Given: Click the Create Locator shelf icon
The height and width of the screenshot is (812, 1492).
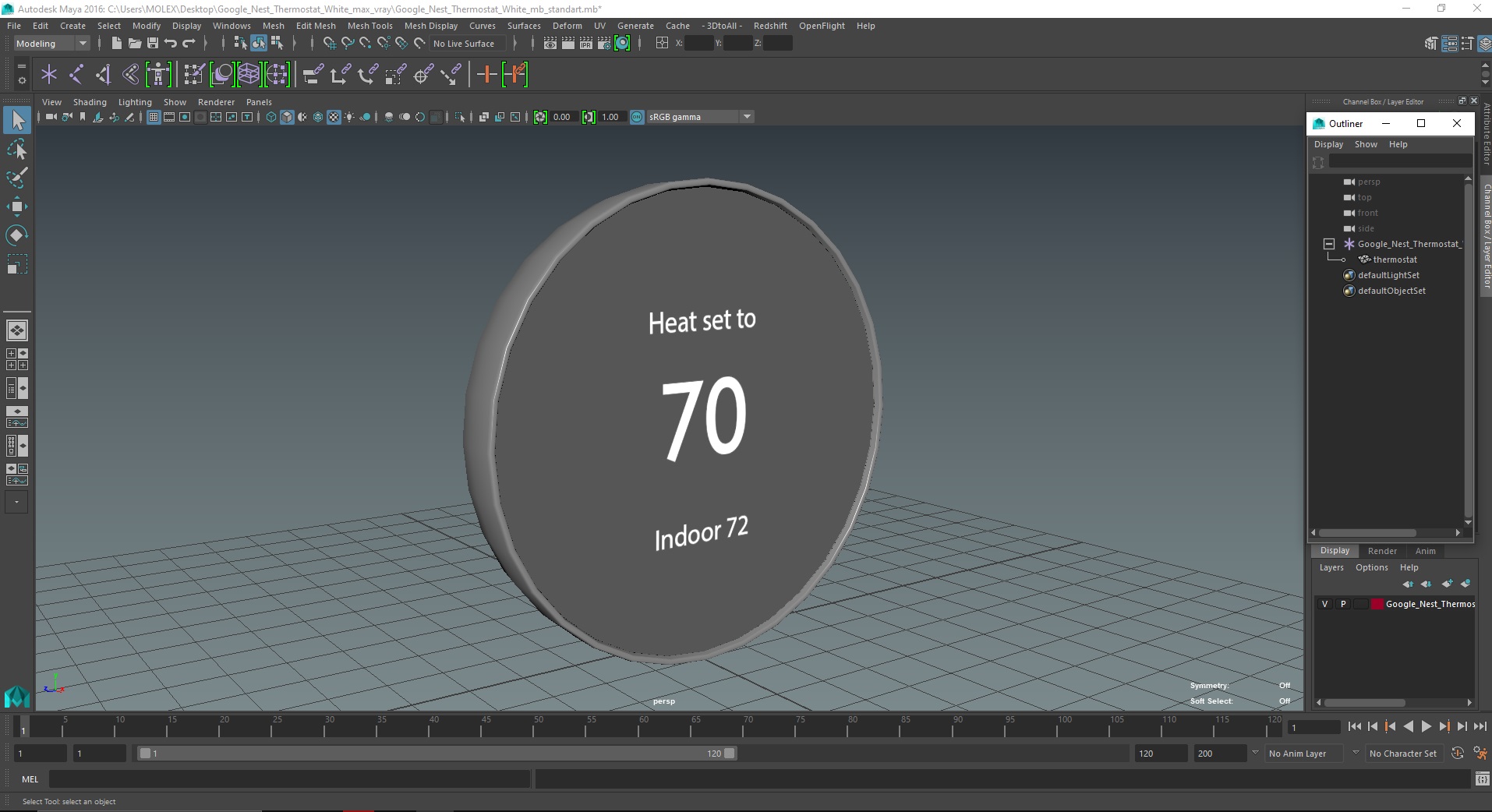Looking at the screenshot, I should pos(49,75).
